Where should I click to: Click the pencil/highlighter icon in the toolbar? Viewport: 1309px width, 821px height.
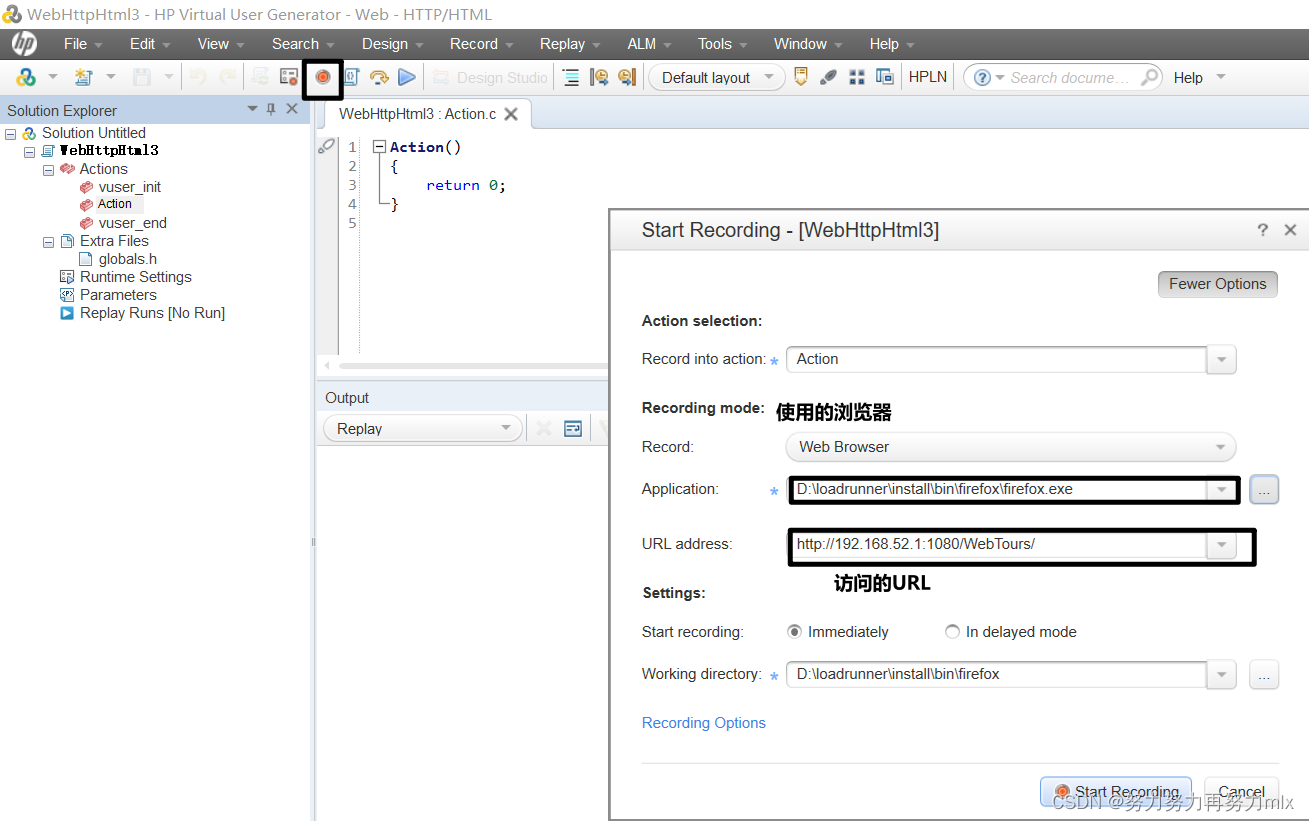tap(828, 77)
